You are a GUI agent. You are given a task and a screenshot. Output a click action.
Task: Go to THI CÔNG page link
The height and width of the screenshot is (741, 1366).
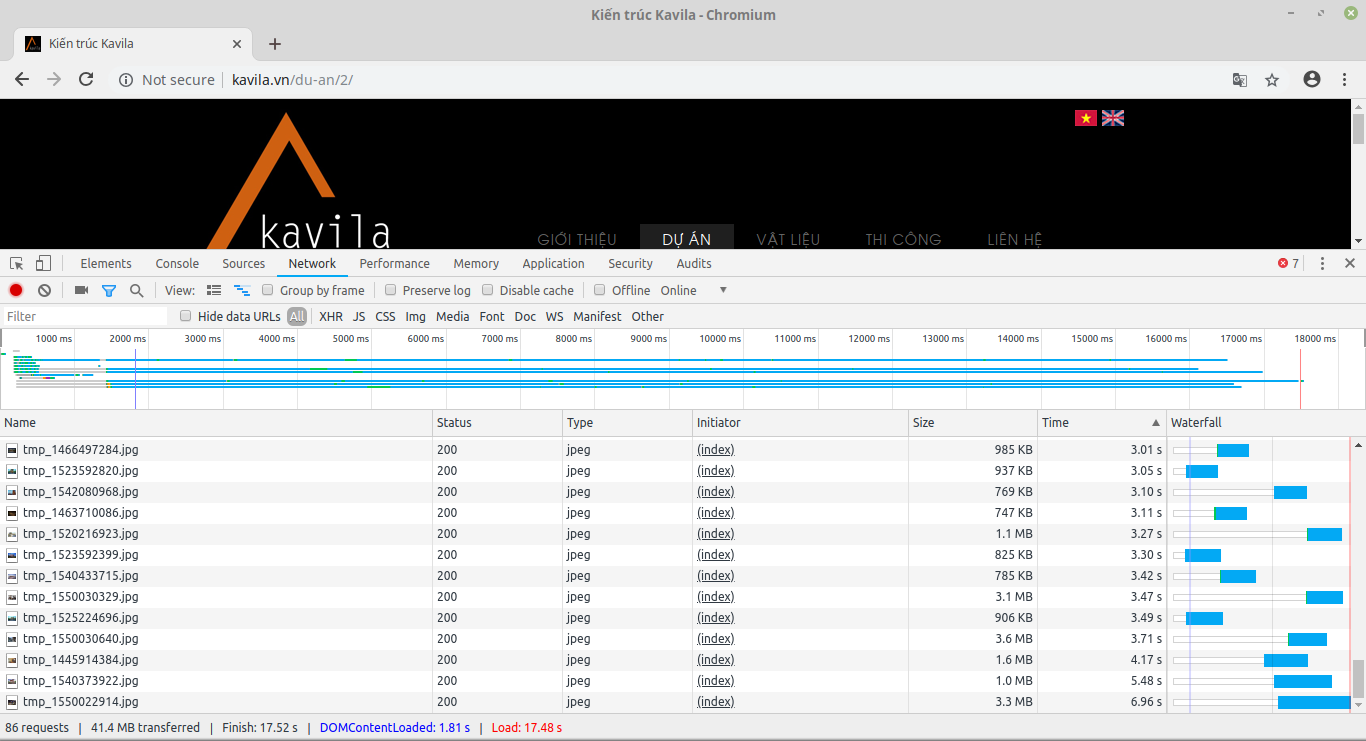click(x=903, y=239)
